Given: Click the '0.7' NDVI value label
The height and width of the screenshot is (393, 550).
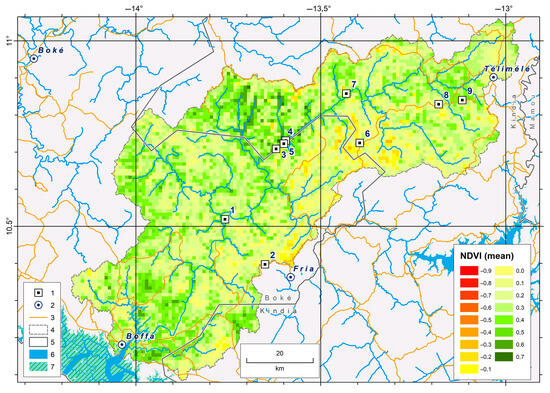Looking at the screenshot, I should (x=520, y=357).
